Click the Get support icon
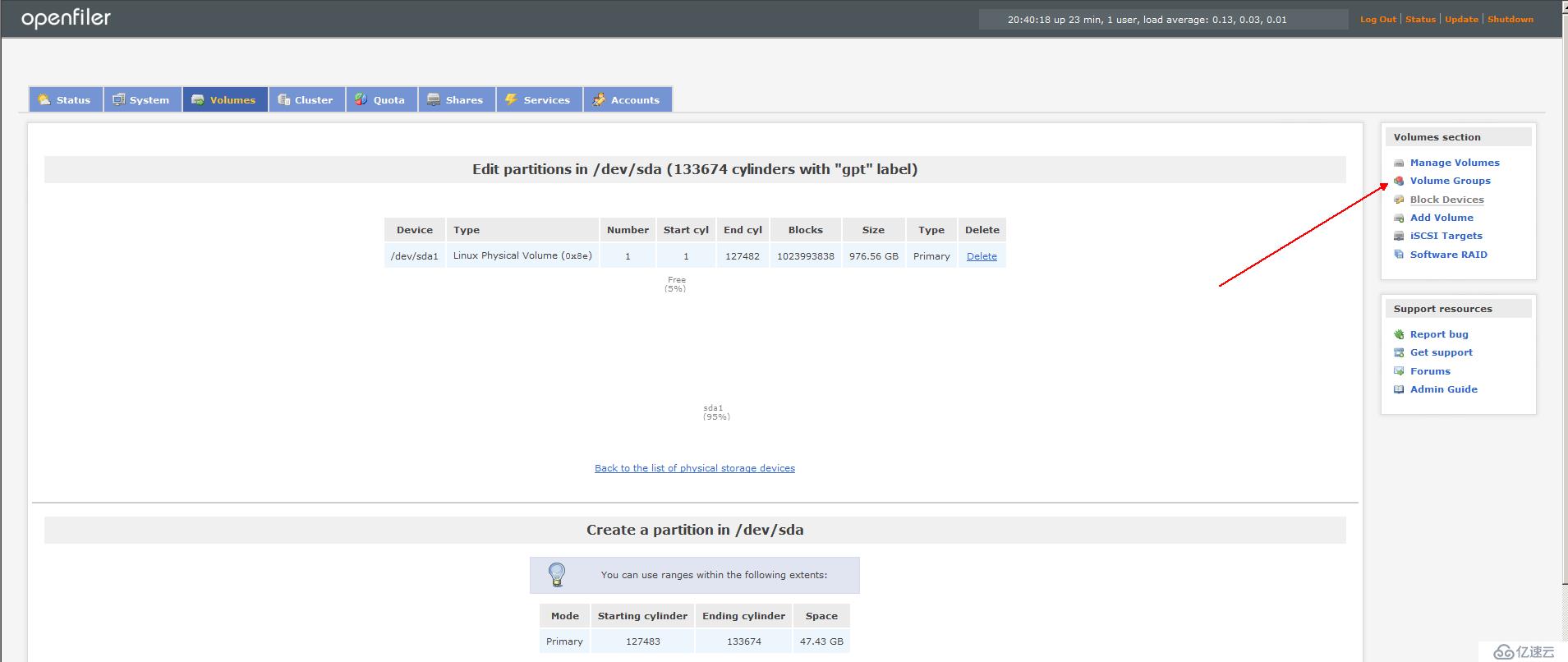The image size is (1568, 662). (x=1399, y=352)
